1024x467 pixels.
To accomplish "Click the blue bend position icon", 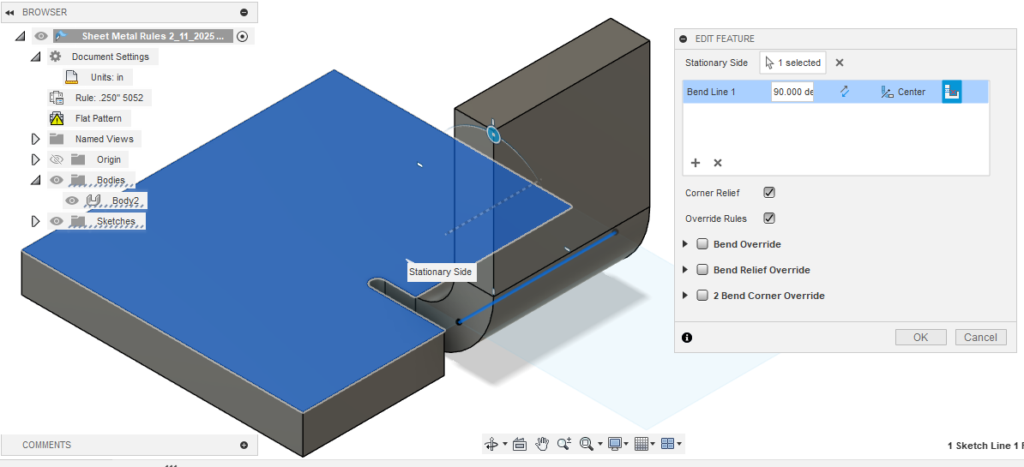I will tap(951, 92).
